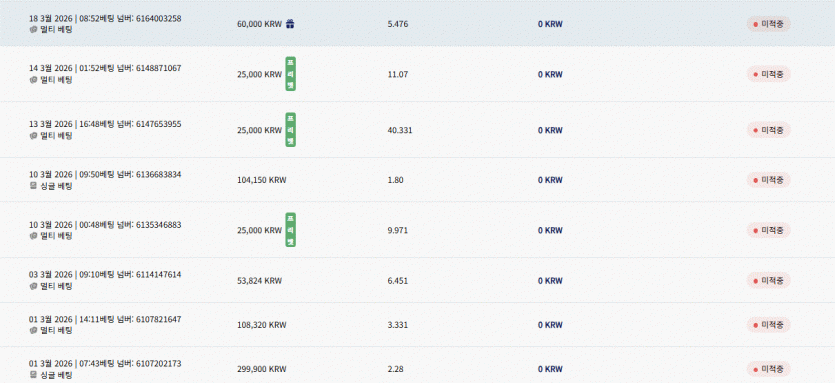Click the odds value 2.28
This screenshot has height=383, width=835.
tap(395, 369)
